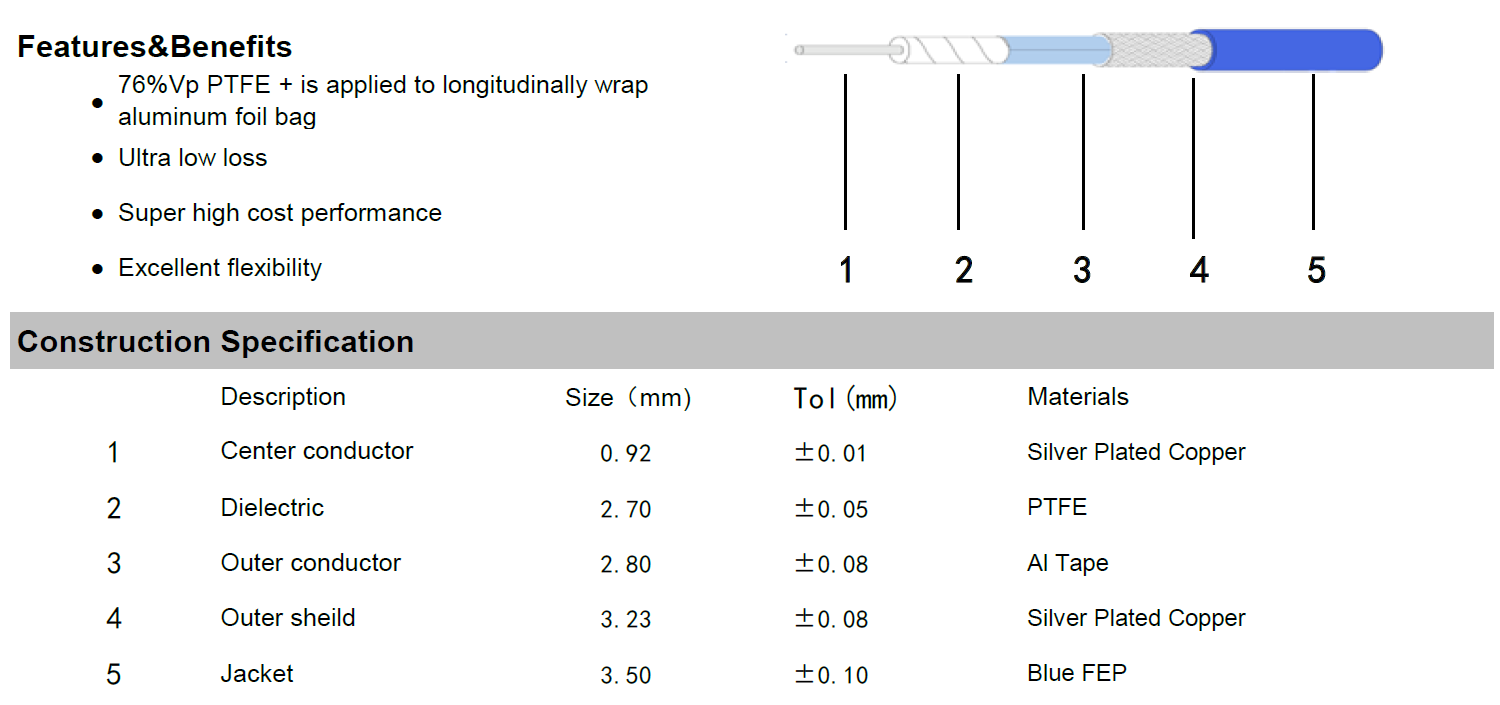Click the ±0.10 jacket tolerance value
Image resolution: width=1500 pixels, height=705 pixels.
(831, 675)
